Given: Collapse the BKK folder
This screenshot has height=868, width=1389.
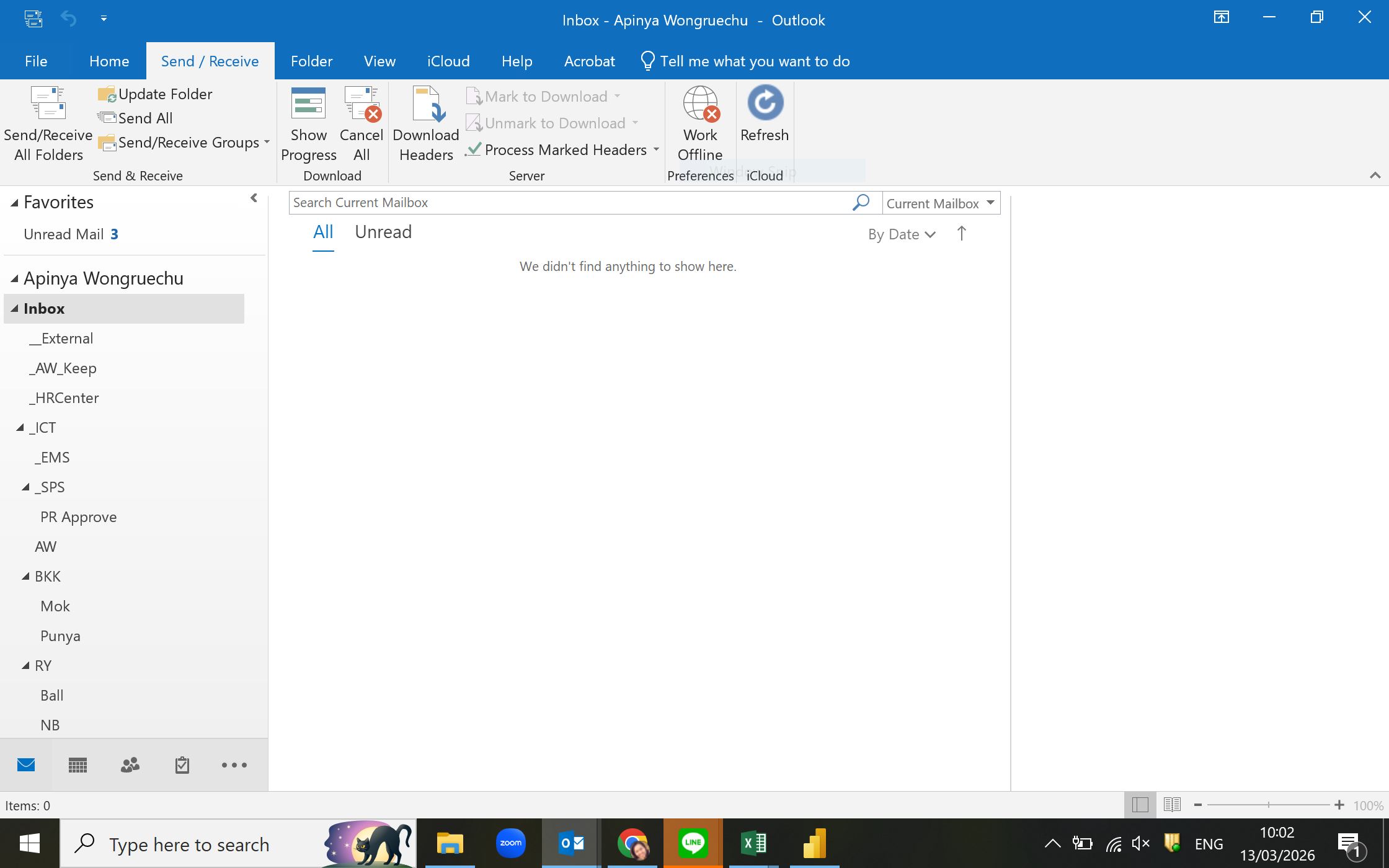Looking at the screenshot, I should tap(25, 577).
